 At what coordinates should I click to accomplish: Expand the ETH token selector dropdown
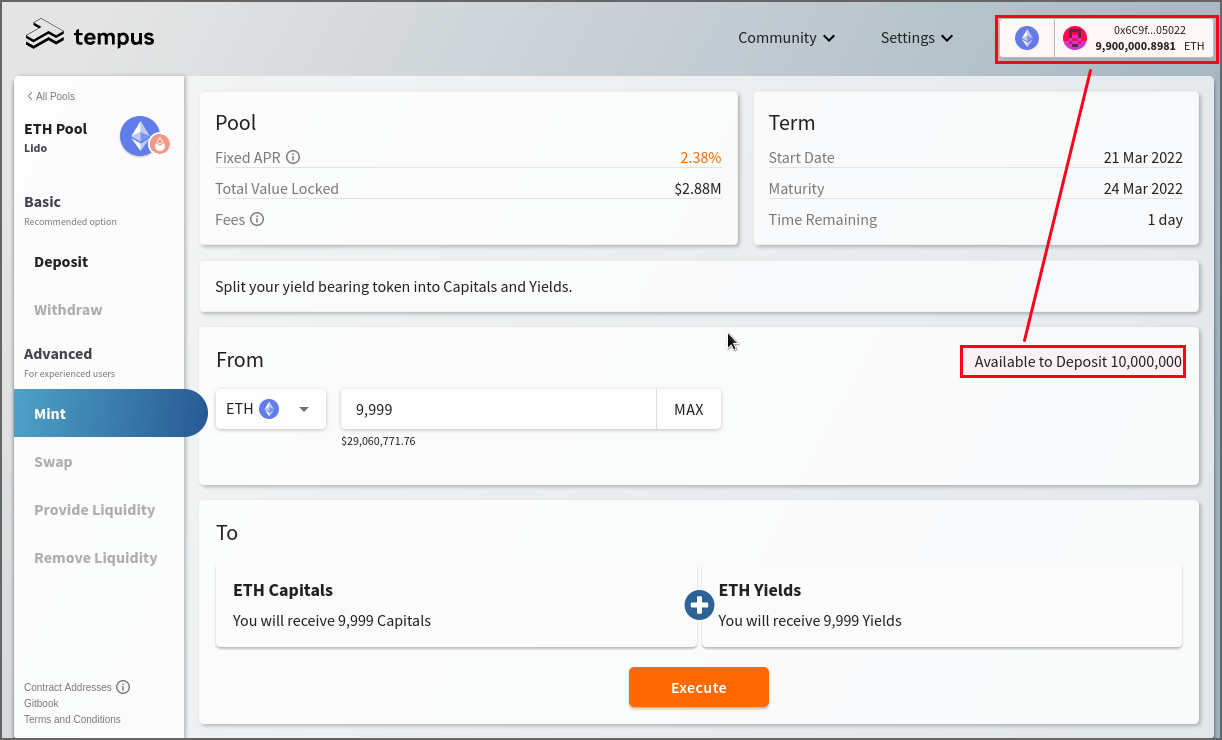(271, 409)
